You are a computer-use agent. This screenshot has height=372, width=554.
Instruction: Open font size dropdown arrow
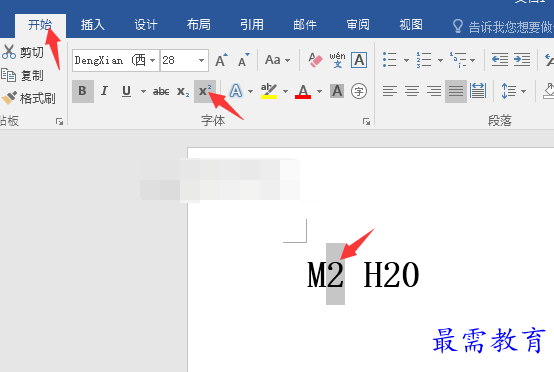(x=201, y=60)
